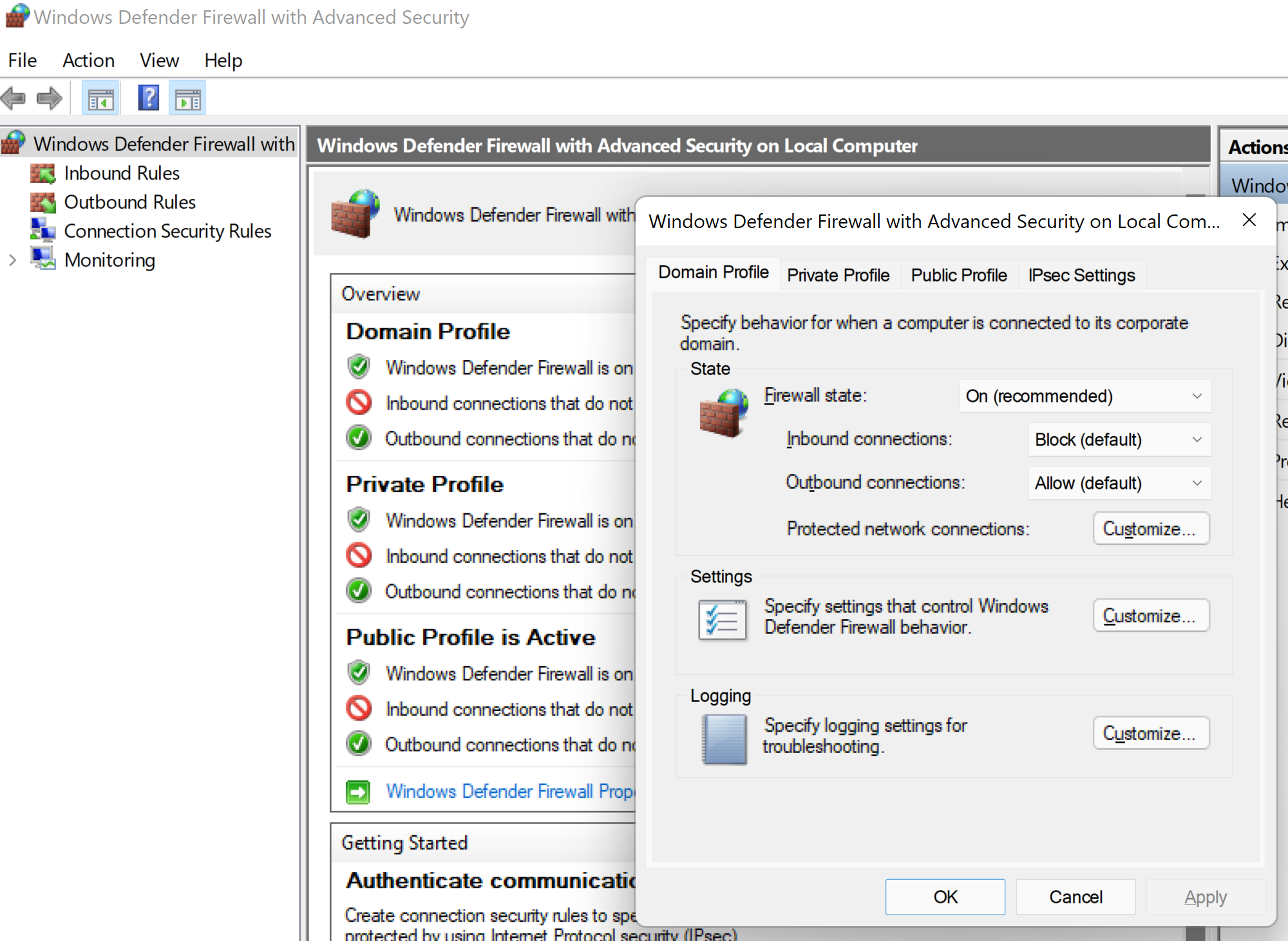This screenshot has height=941, width=1288.
Task: Click Domain Profile firewall-on green shield icon
Action: point(359,367)
